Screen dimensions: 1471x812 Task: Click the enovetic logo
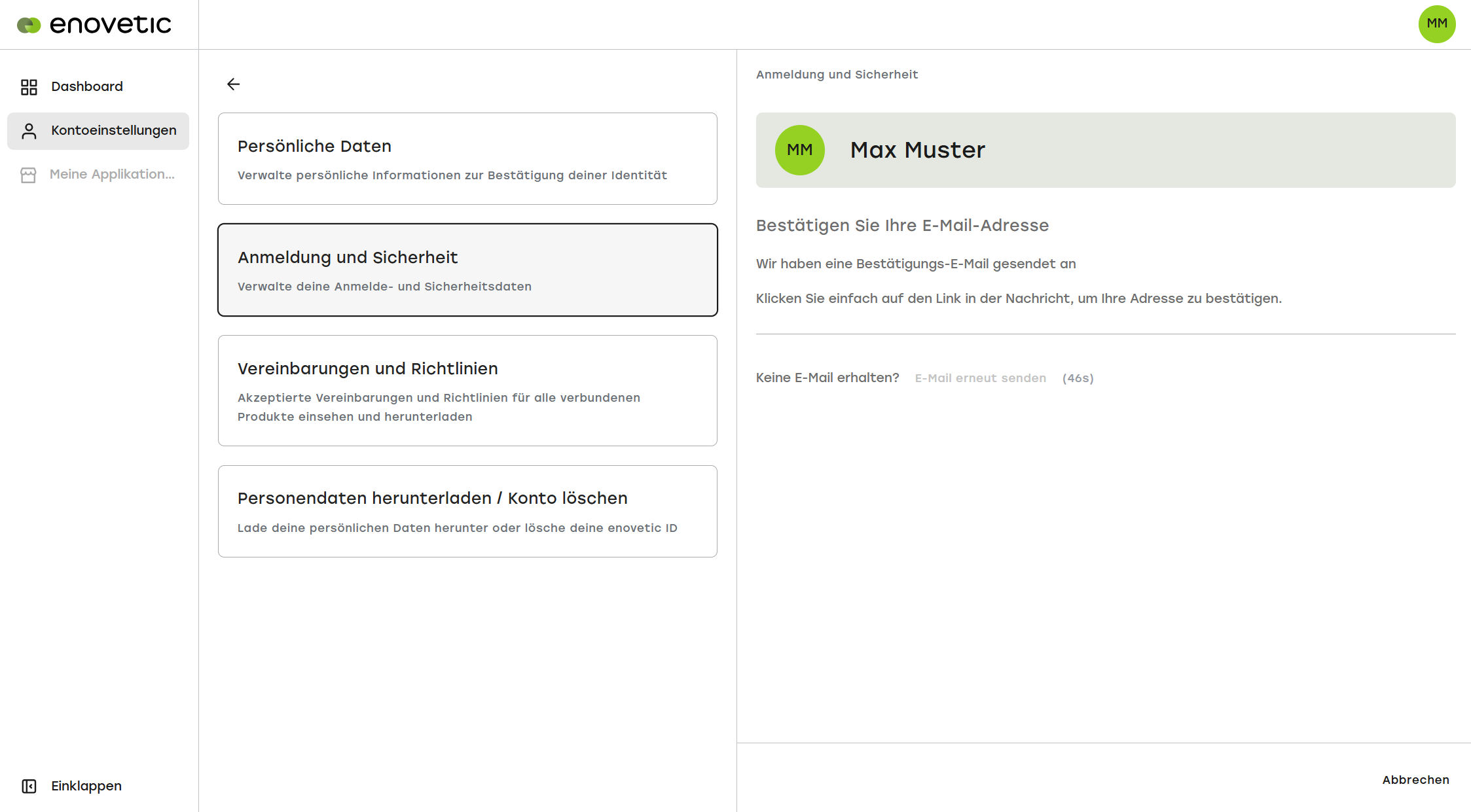coord(94,25)
